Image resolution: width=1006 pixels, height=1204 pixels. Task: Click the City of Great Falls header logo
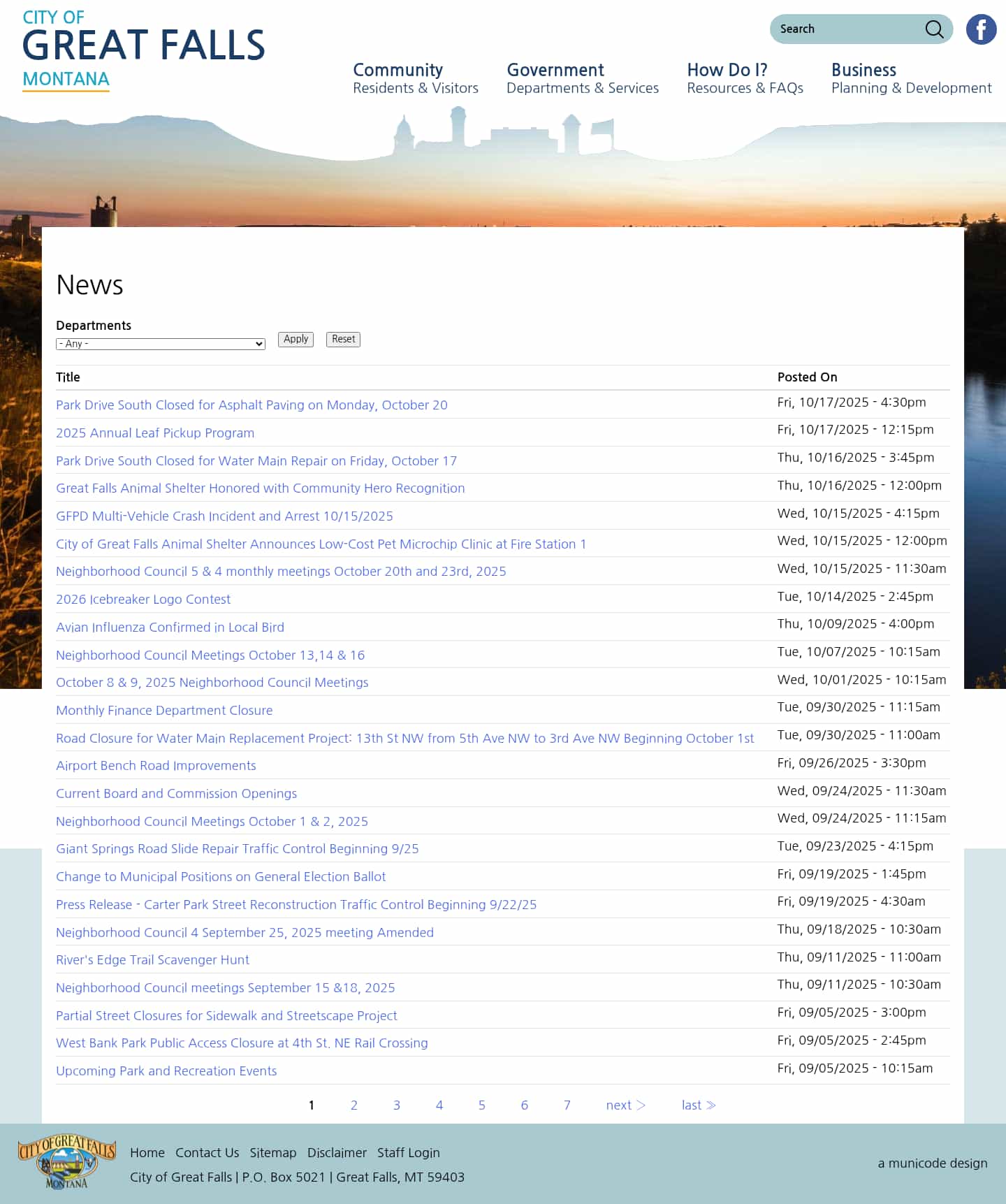[143, 50]
